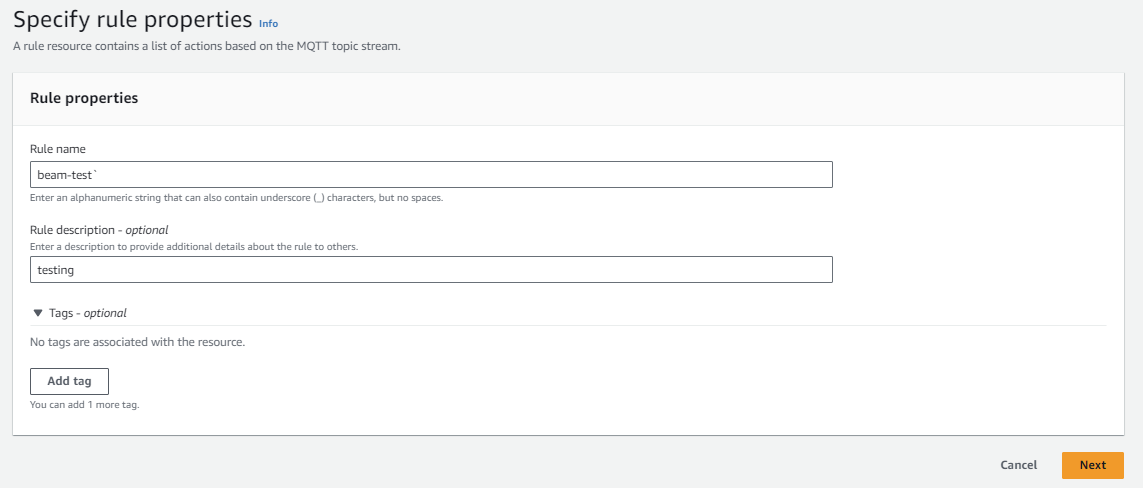The image size is (1143, 488).
Task: Click the MQTT topic stream subtitle text
Action: click(206, 46)
